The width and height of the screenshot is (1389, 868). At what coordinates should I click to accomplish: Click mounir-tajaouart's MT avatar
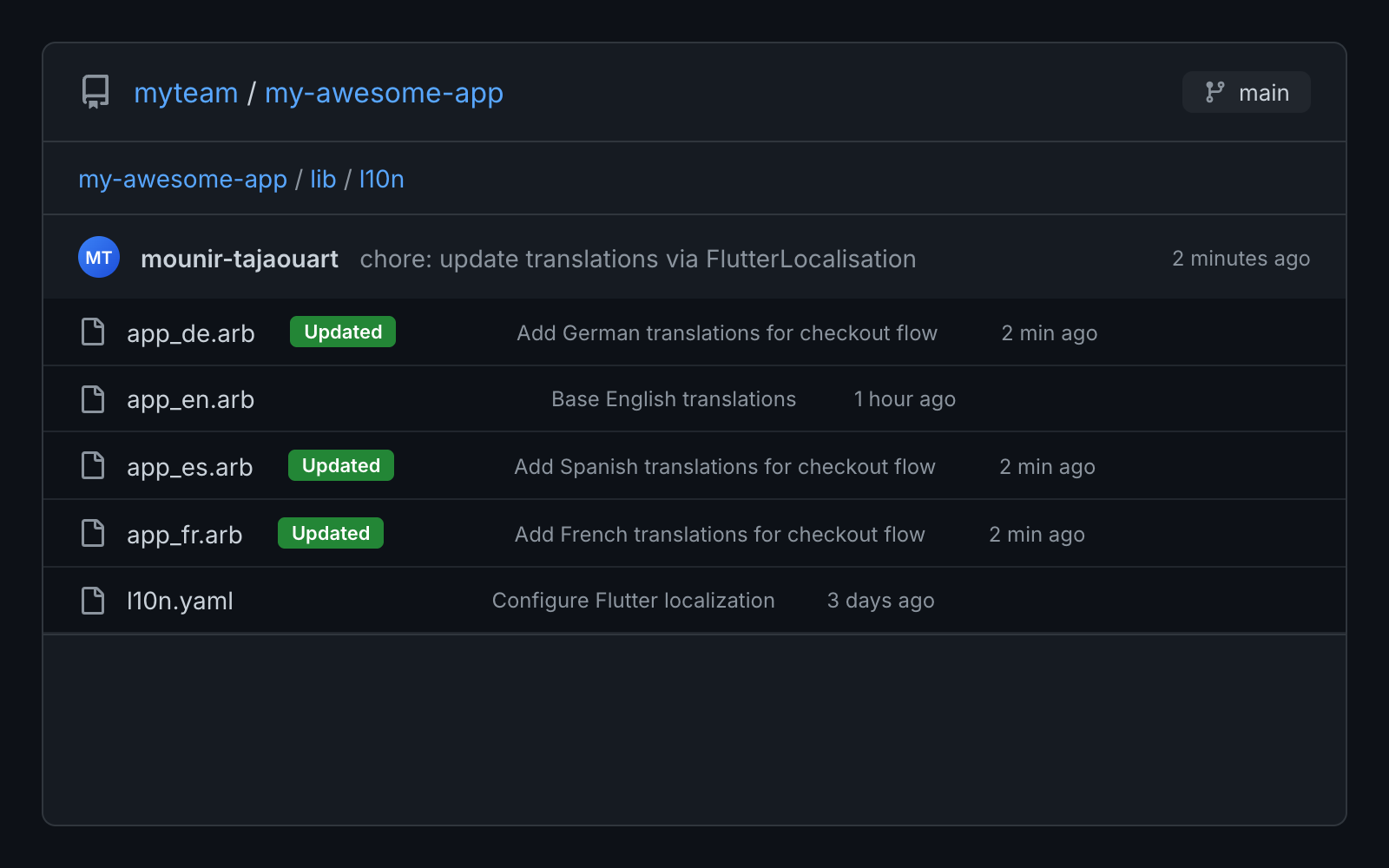(x=98, y=257)
